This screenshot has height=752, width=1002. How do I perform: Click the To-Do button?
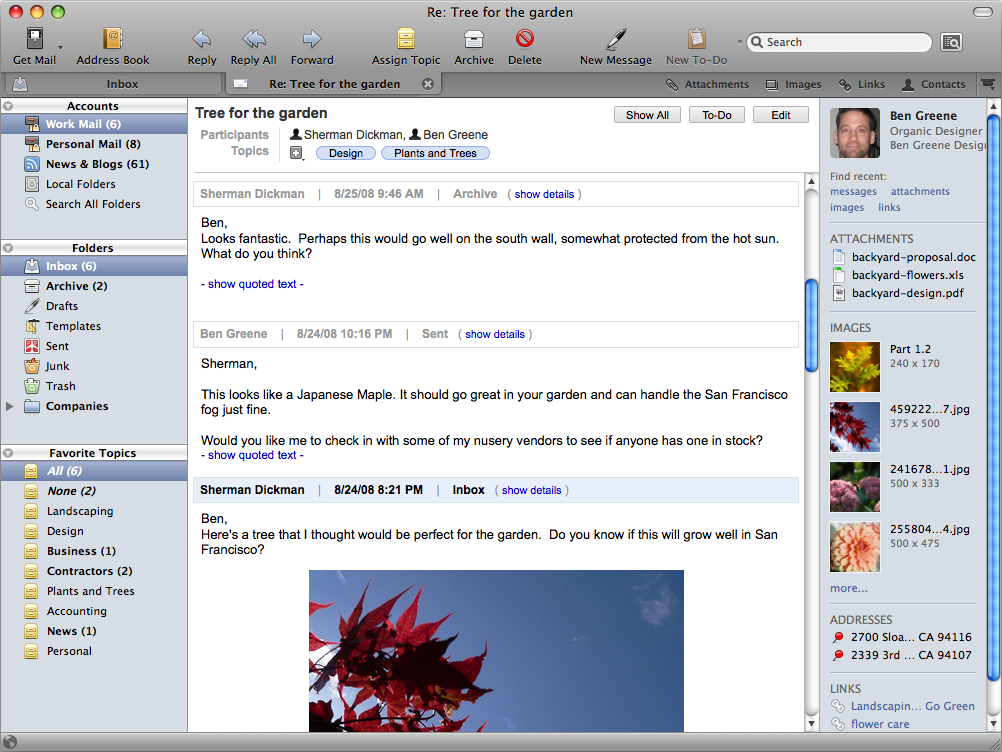coord(716,115)
